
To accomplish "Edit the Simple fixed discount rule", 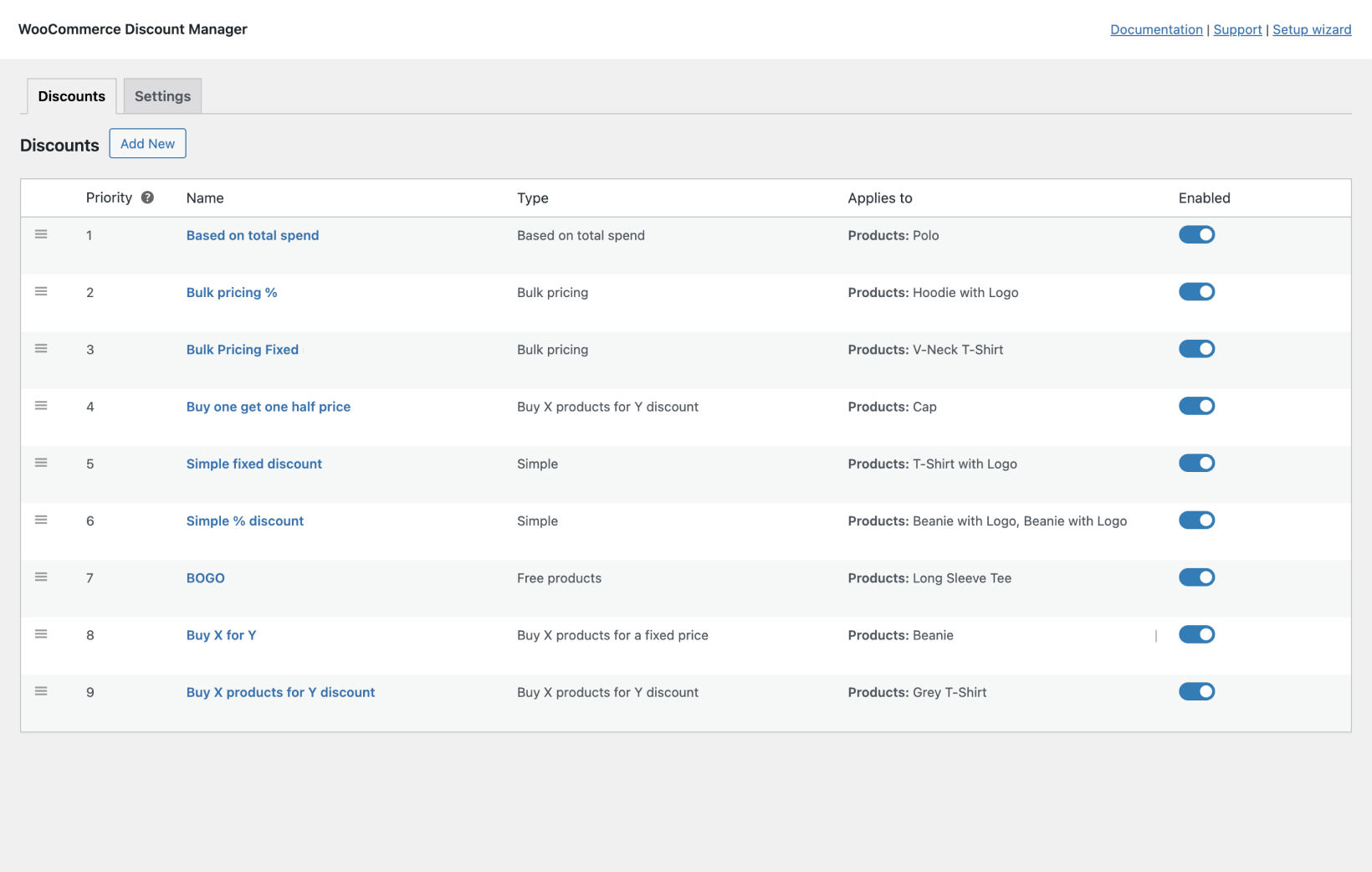I will pos(253,463).
